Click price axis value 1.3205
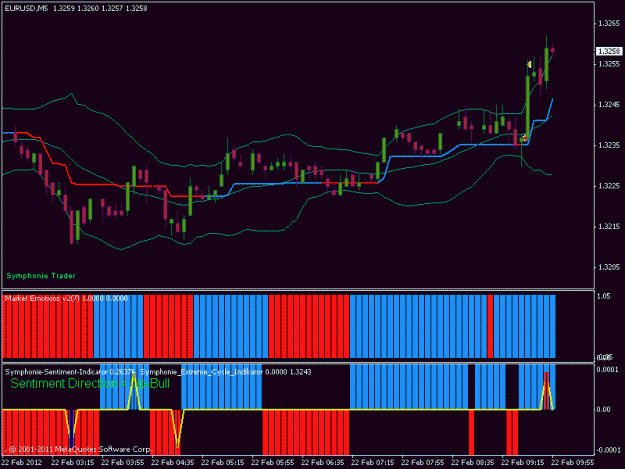 tap(609, 267)
